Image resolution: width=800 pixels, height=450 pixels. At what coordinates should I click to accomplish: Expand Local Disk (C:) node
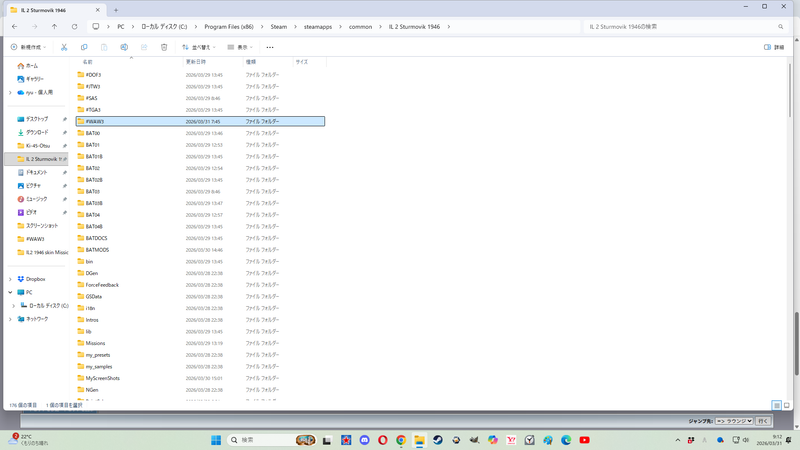14,306
